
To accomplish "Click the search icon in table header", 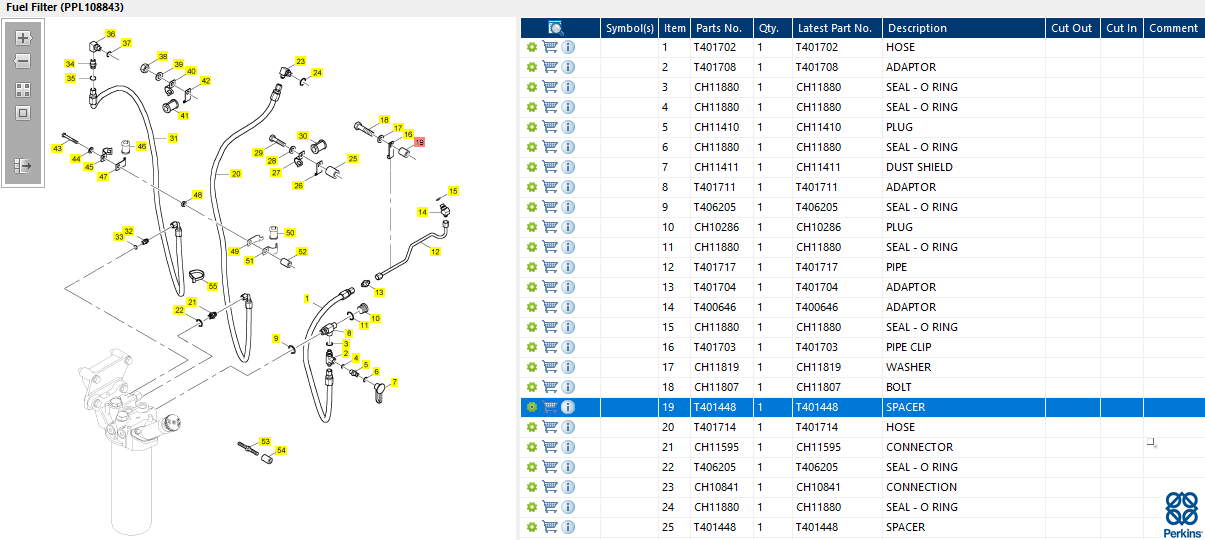I will (556, 28).
